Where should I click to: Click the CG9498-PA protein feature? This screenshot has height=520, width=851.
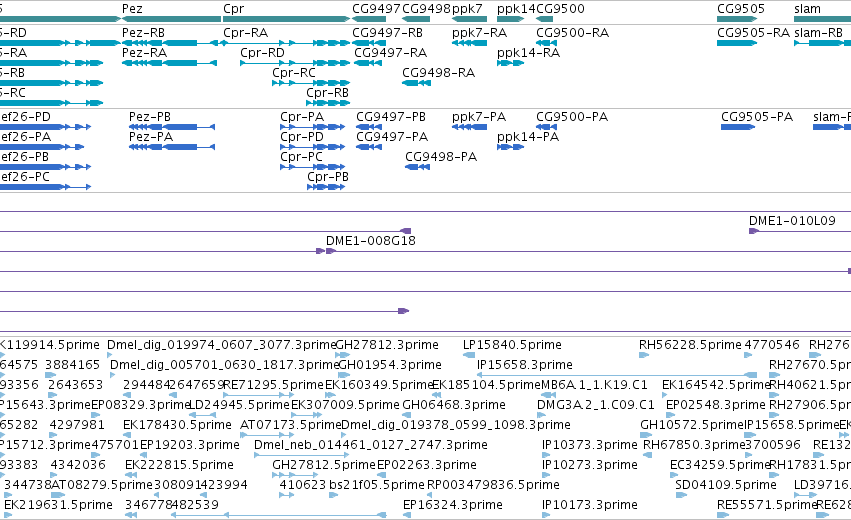click(x=417, y=167)
